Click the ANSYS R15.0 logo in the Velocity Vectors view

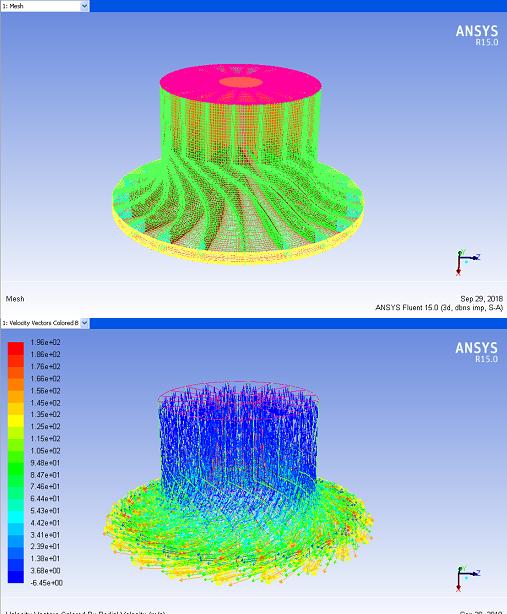pos(477,352)
